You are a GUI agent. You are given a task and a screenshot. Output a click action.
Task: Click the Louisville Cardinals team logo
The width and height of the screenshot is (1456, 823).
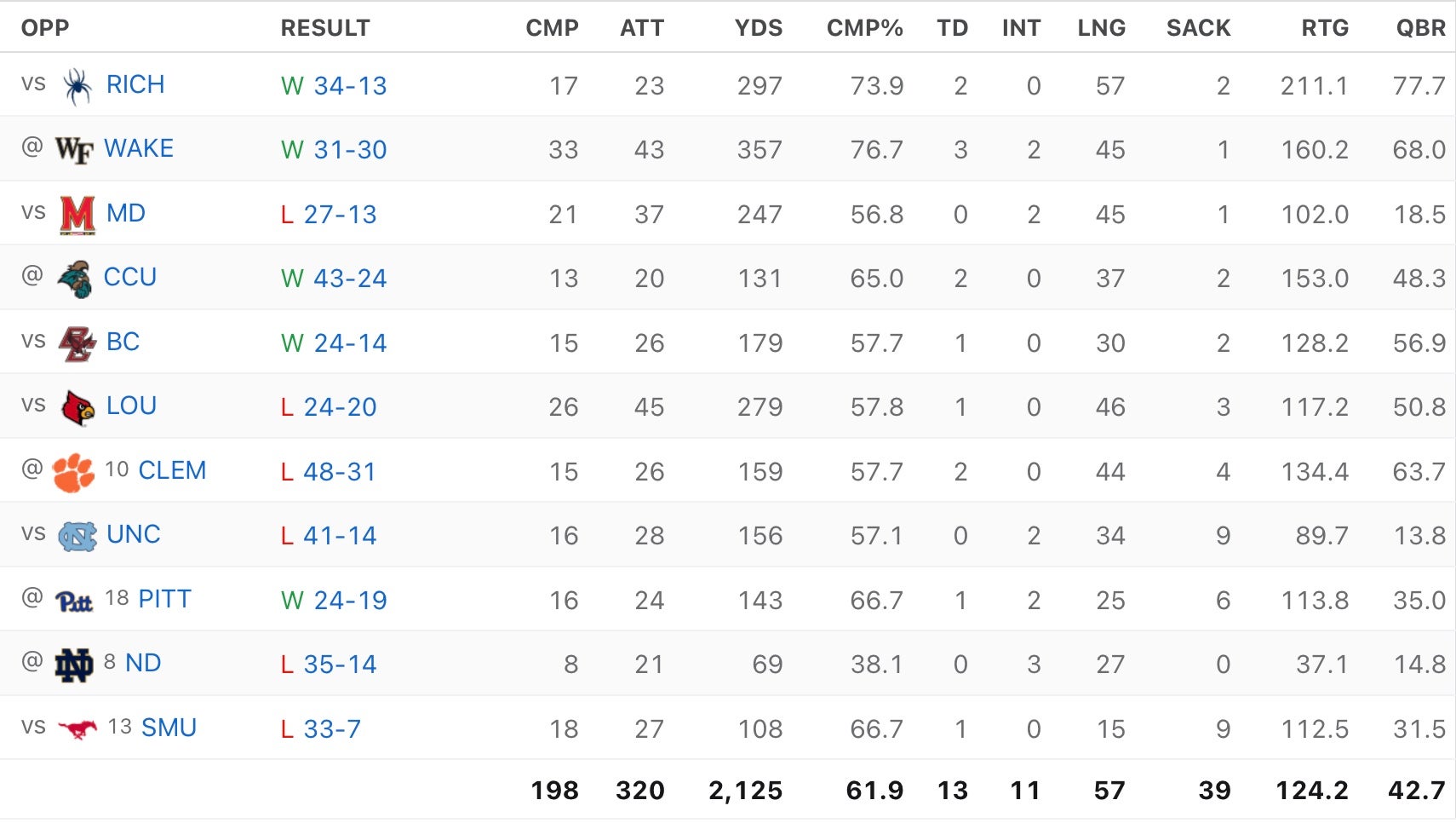[x=77, y=407]
